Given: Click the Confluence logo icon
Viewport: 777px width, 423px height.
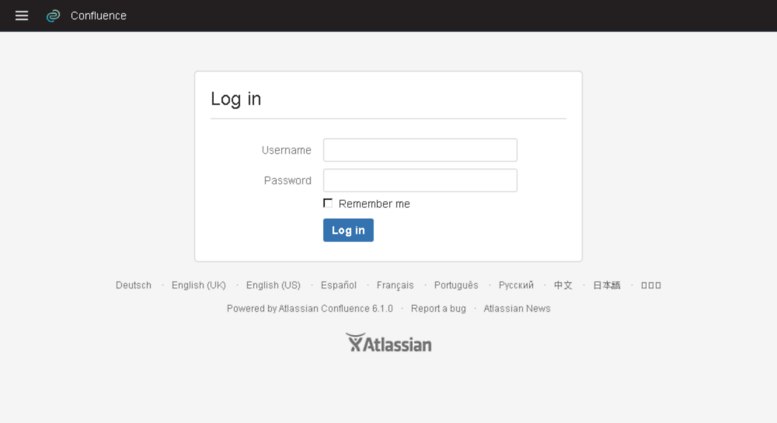Looking at the screenshot, I should [x=53, y=16].
